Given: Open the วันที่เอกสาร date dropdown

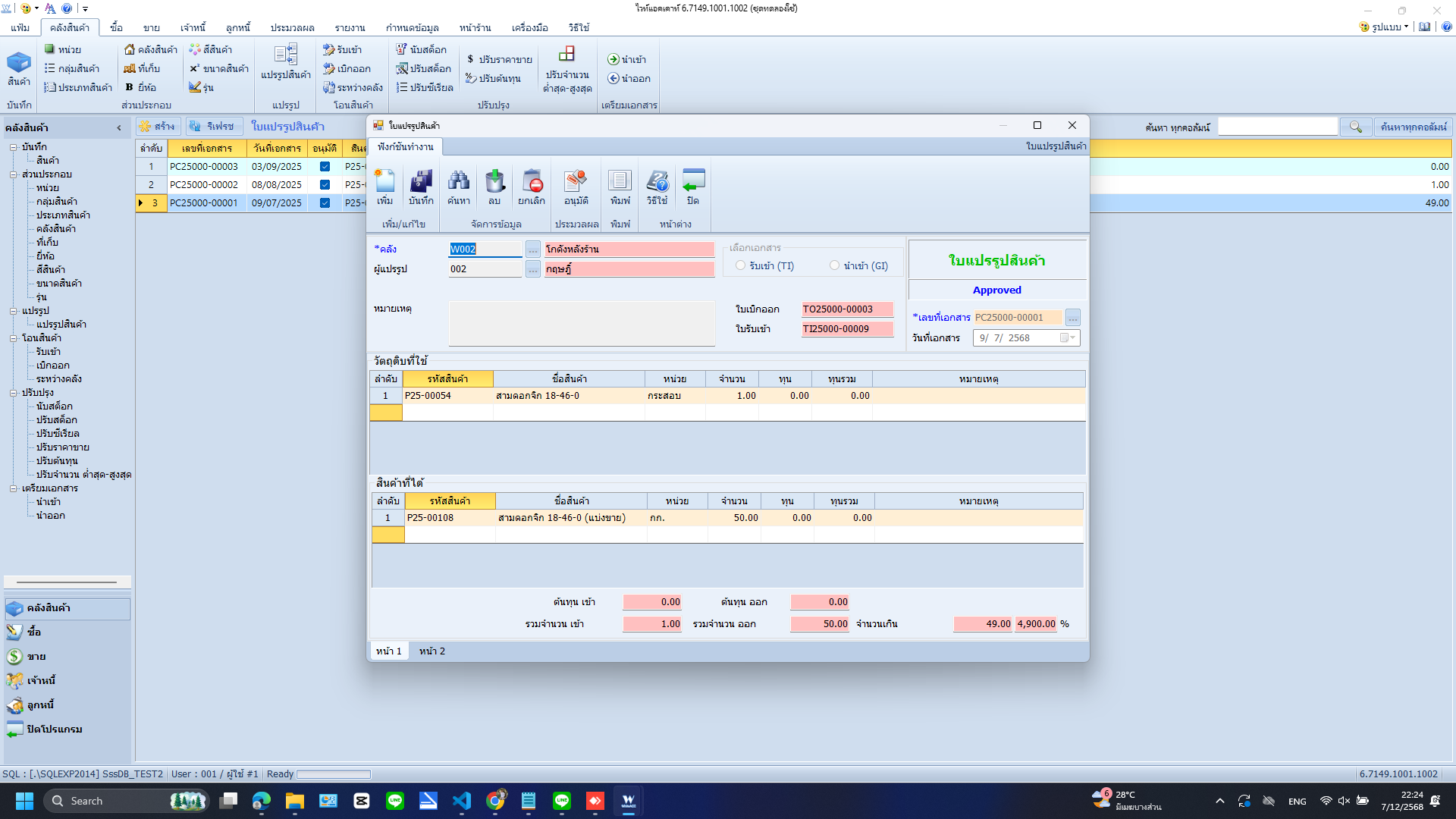Looking at the screenshot, I should [x=1072, y=337].
